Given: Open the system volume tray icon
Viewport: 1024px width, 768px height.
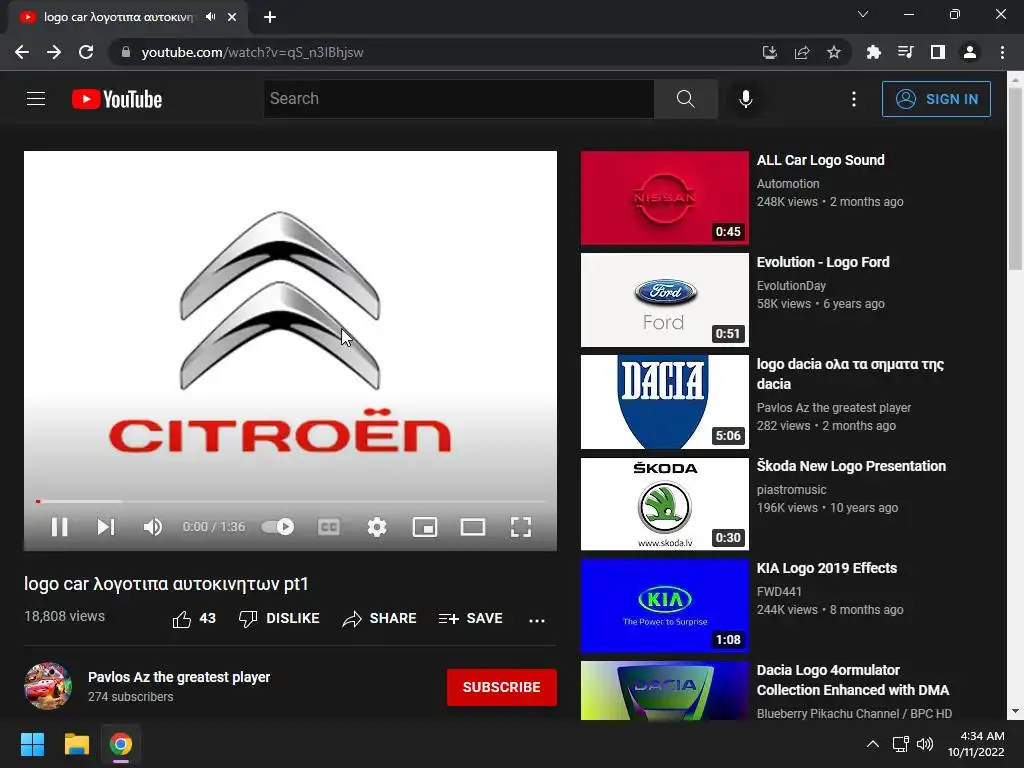Looking at the screenshot, I should point(925,744).
